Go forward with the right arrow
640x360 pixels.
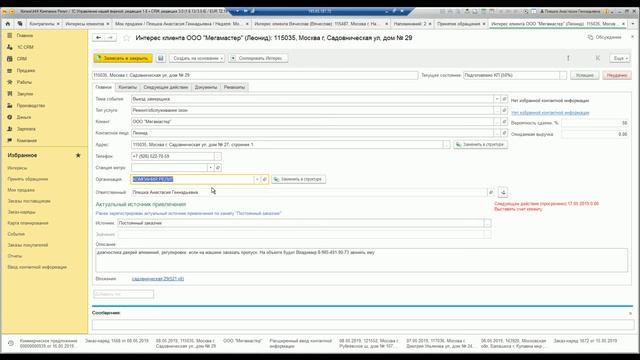[x=110, y=38]
